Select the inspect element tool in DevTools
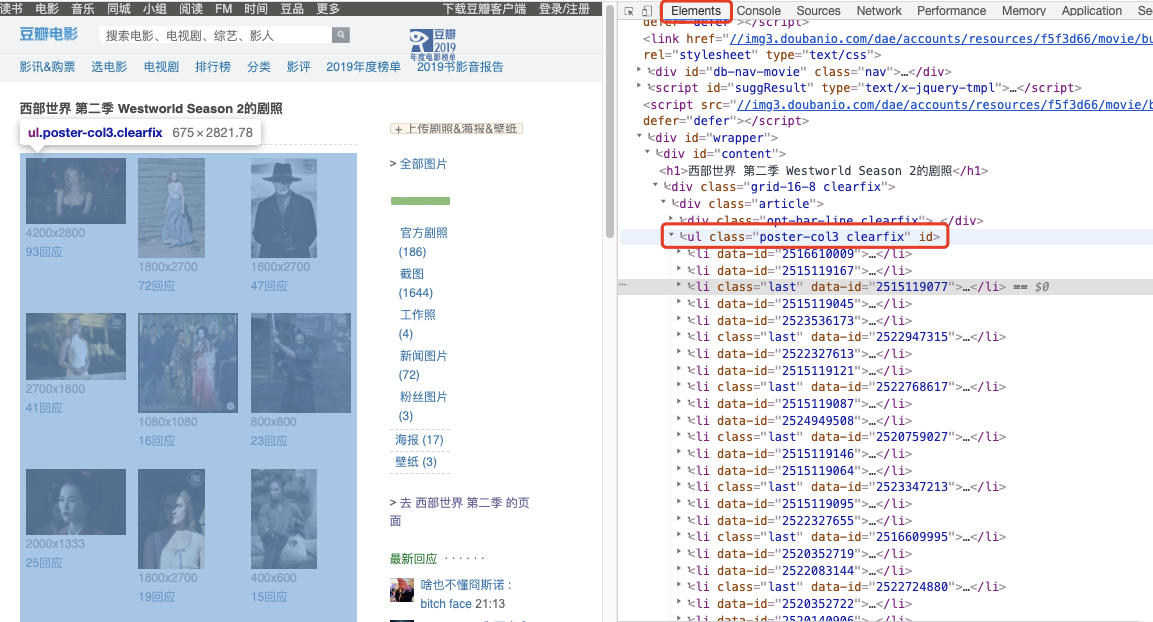This screenshot has width=1153, height=622. click(x=629, y=10)
